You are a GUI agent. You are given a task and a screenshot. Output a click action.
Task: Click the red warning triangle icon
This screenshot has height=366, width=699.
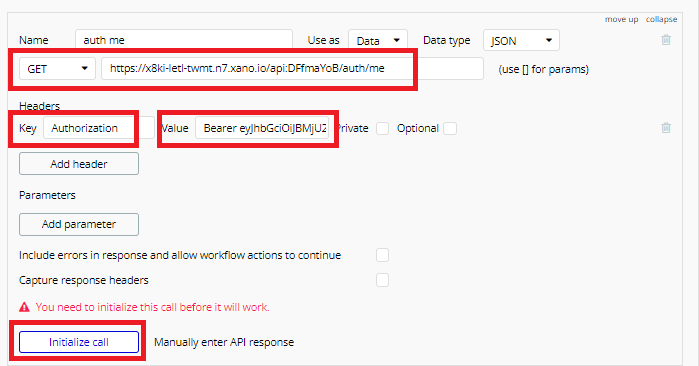(24, 307)
